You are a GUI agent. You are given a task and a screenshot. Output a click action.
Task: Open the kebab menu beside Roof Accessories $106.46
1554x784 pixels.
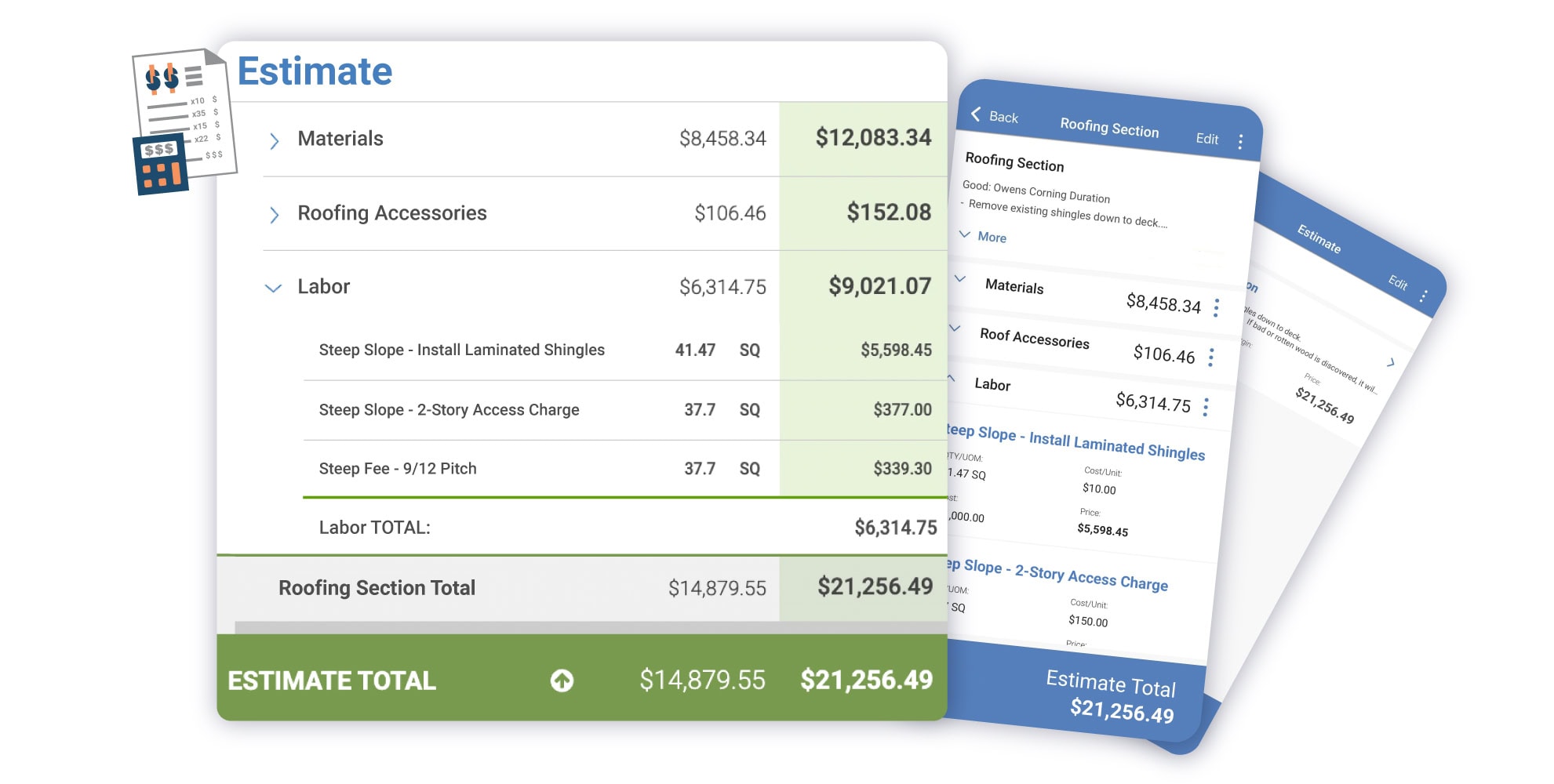(1210, 358)
